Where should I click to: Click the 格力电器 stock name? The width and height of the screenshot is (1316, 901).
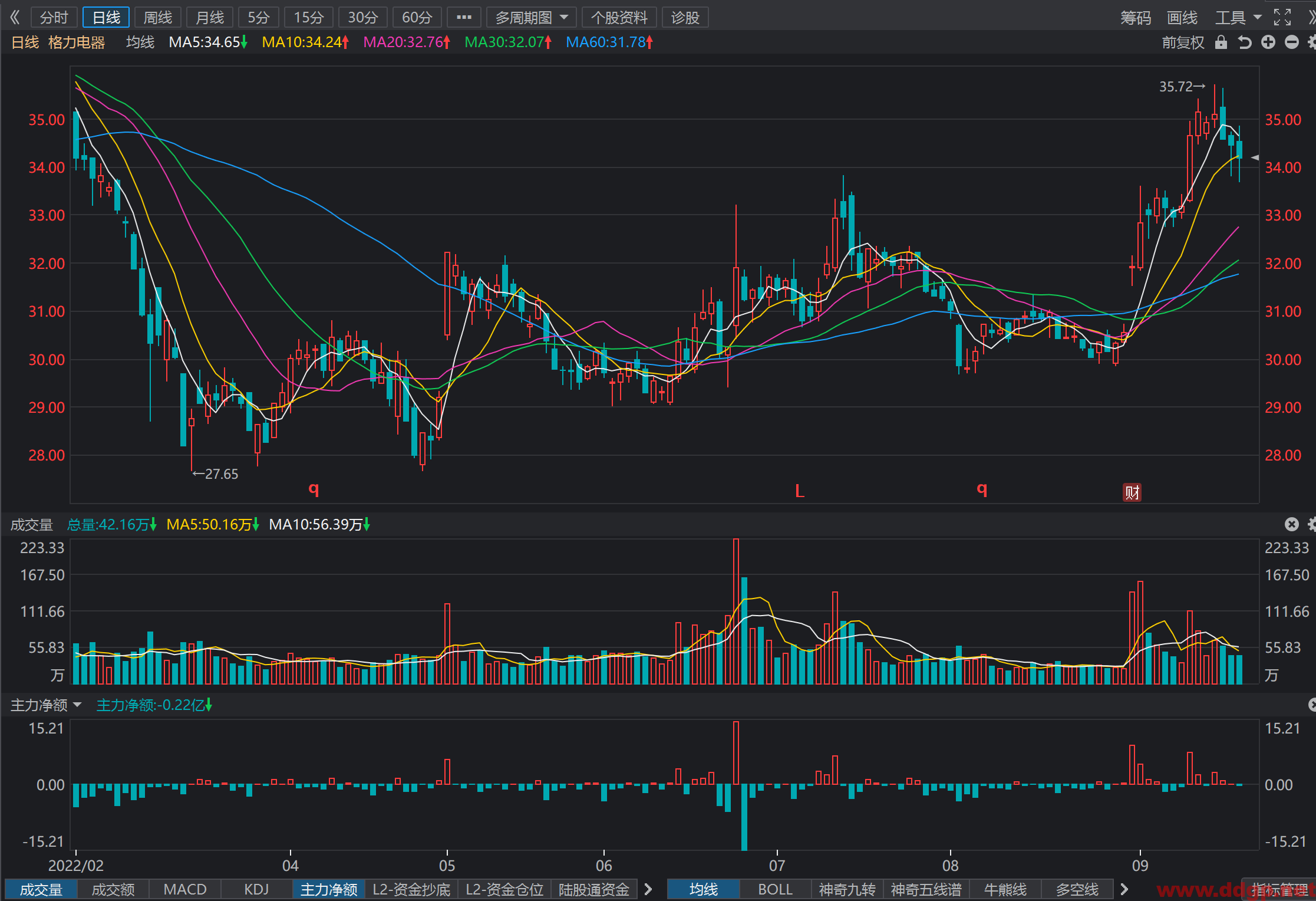77,42
